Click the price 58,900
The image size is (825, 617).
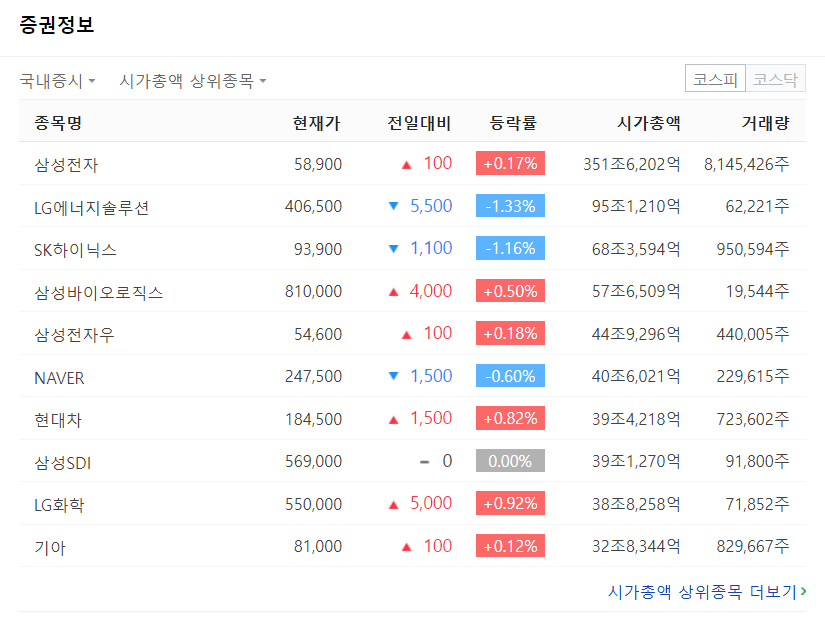click(318, 164)
